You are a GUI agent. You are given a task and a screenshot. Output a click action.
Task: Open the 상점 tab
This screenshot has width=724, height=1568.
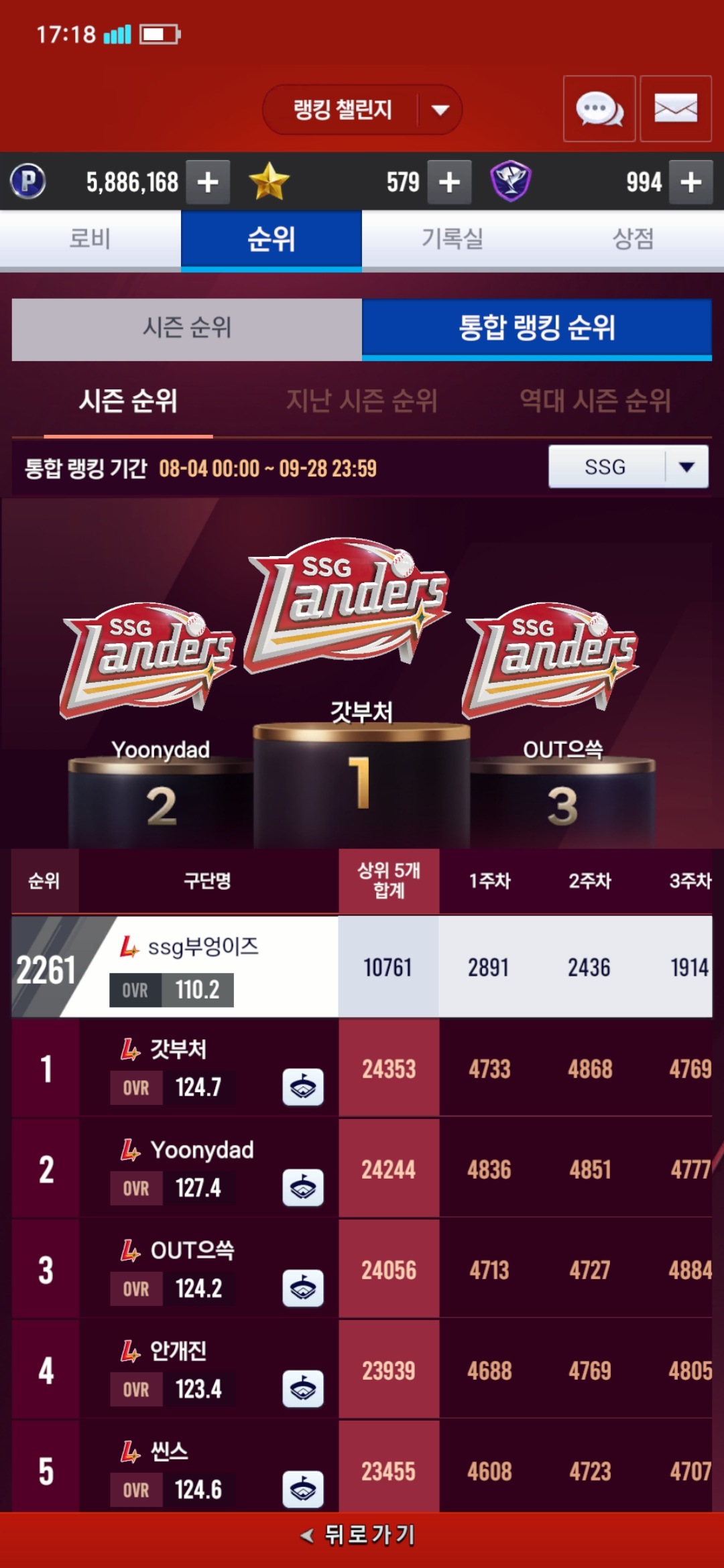coord(633,239)
